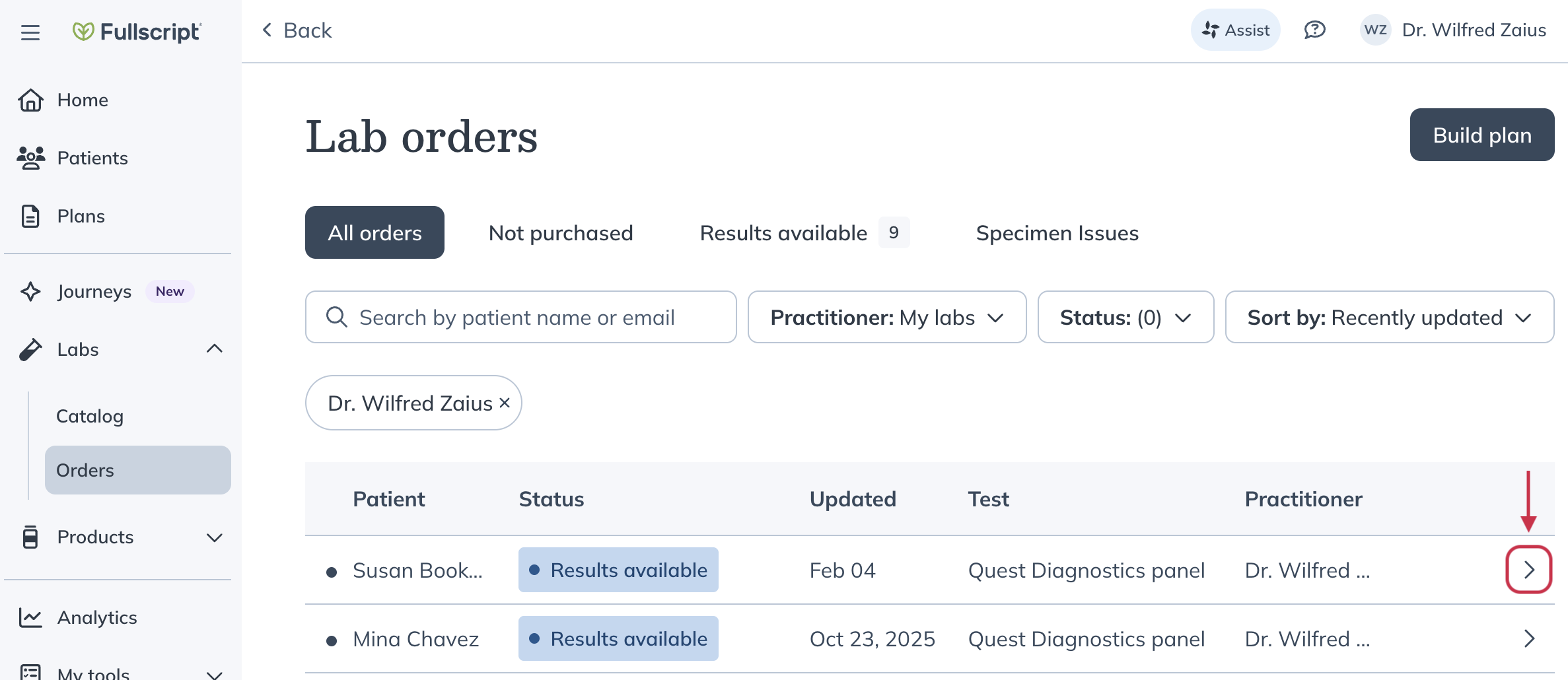1568x680 pixels.
Task: Open the Practitioner filter dropdown
Action: 887,317
